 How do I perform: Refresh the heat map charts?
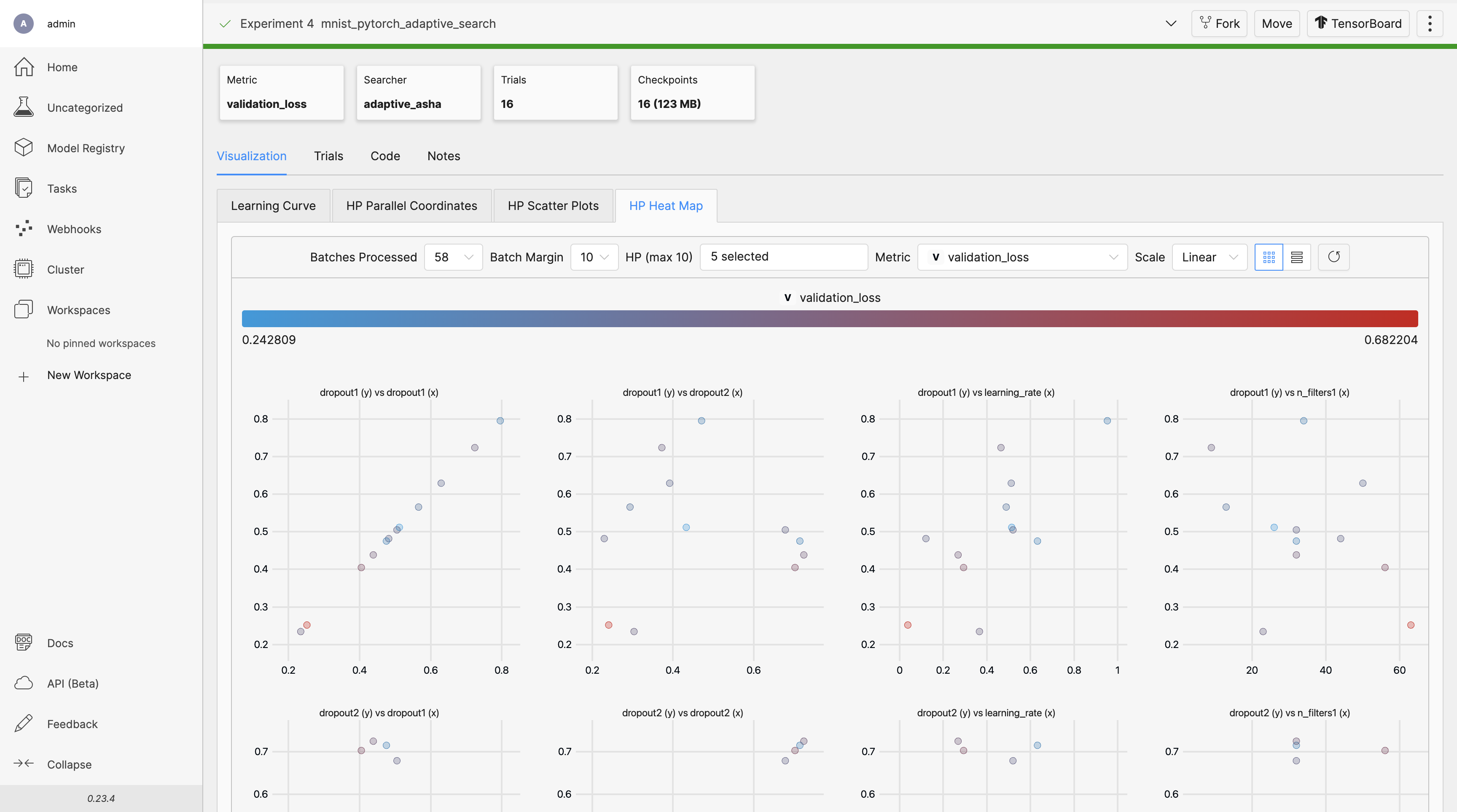click(1334, 257)
